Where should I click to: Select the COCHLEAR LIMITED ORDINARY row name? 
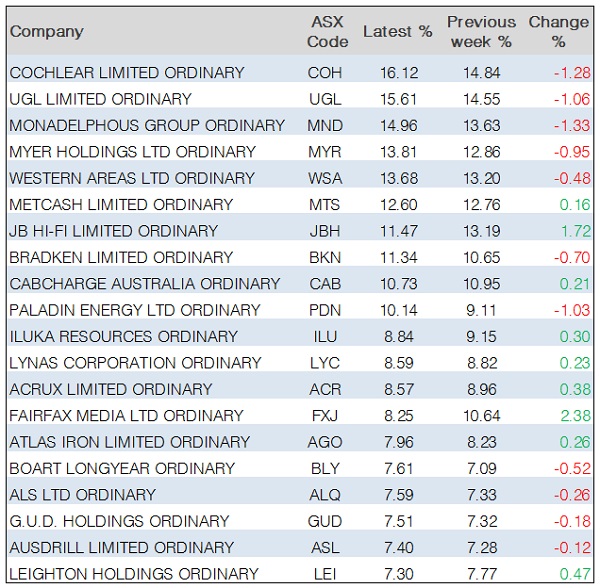pyautogui.click(x=127, y=73)
